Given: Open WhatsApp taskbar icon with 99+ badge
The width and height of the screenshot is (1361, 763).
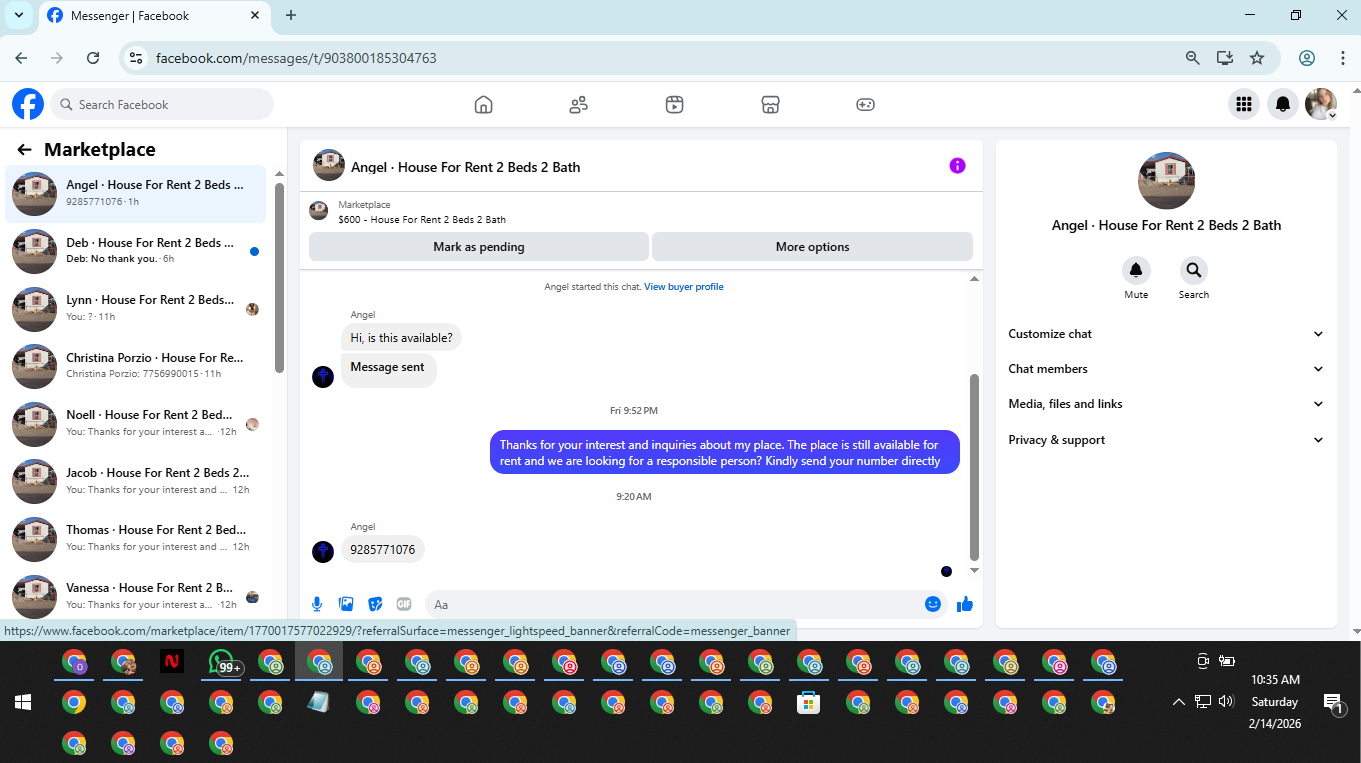Looking at the screenshot, I should (x=224, y=662).
